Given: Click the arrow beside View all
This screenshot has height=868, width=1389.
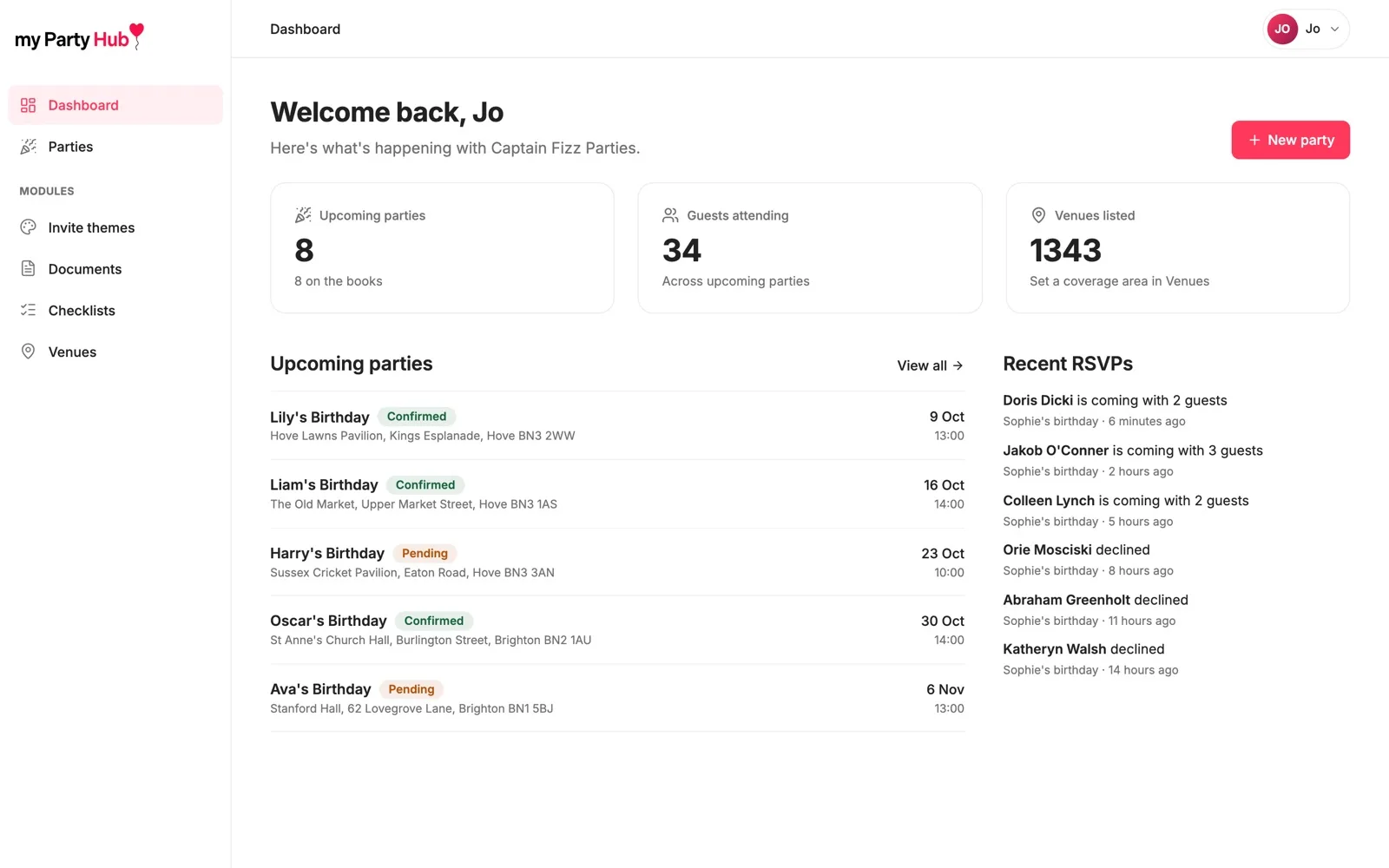Looking at the screenshot, I should click(x=958, y=365).
